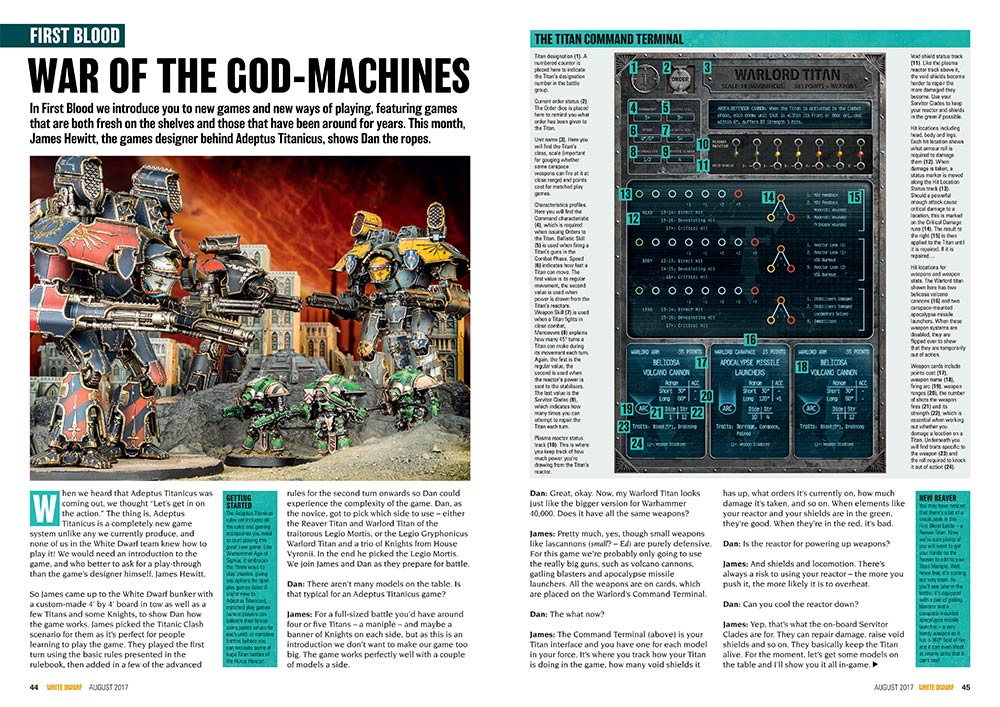1000x707 pixels.
Task: Click the intro paragraph beginning 'In First Blood'
Action: tap(247, 123)
